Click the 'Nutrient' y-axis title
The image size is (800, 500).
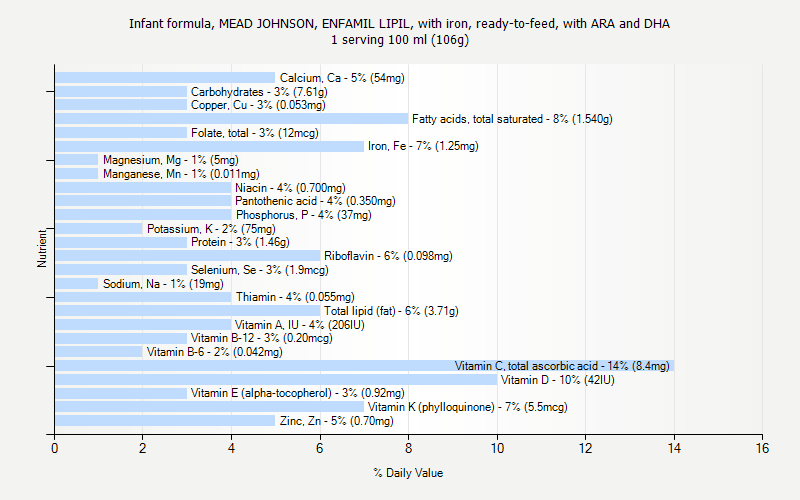tap(42, 248)
